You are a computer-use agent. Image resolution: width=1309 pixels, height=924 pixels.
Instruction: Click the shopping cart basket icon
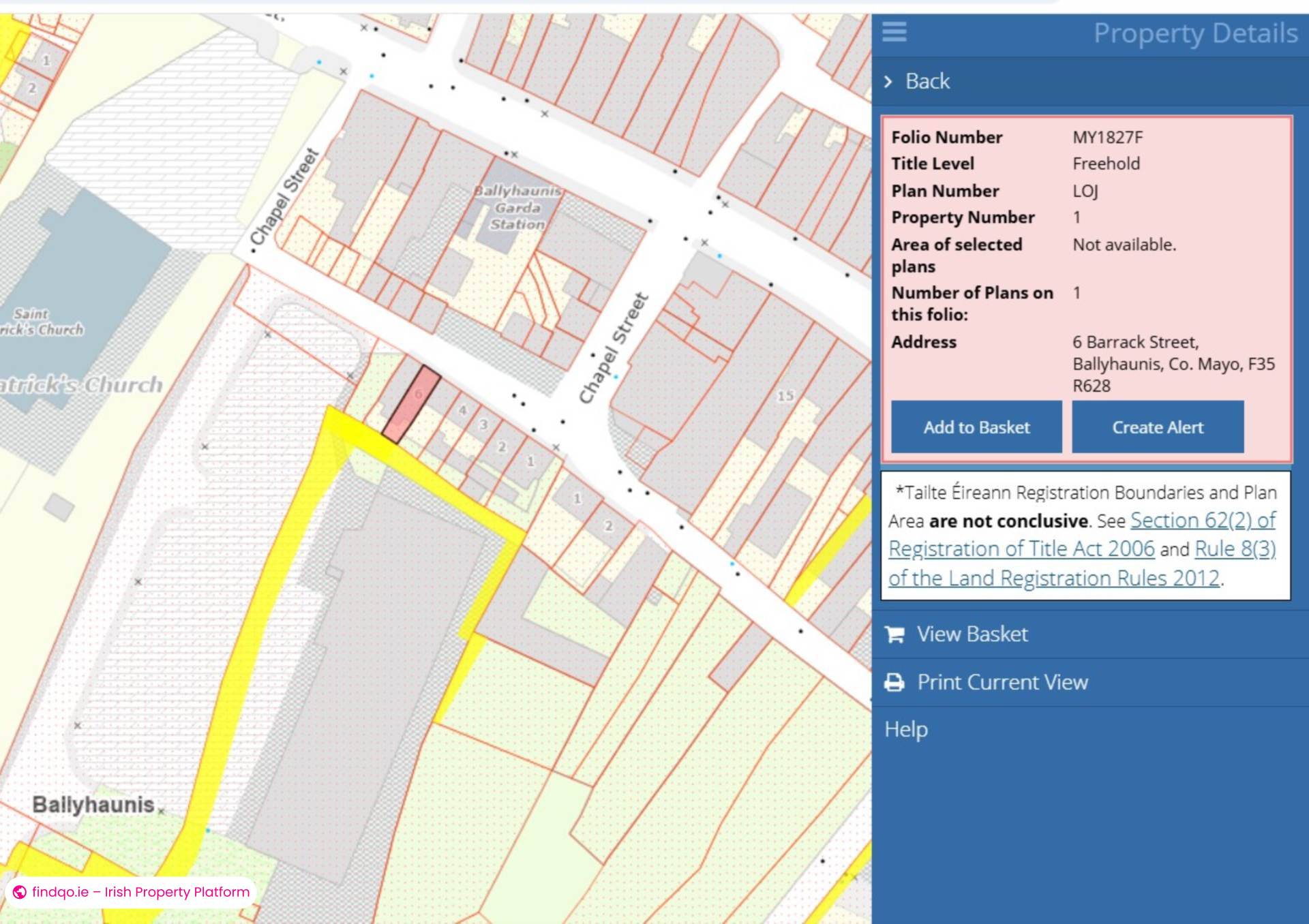tap(894, 634)
